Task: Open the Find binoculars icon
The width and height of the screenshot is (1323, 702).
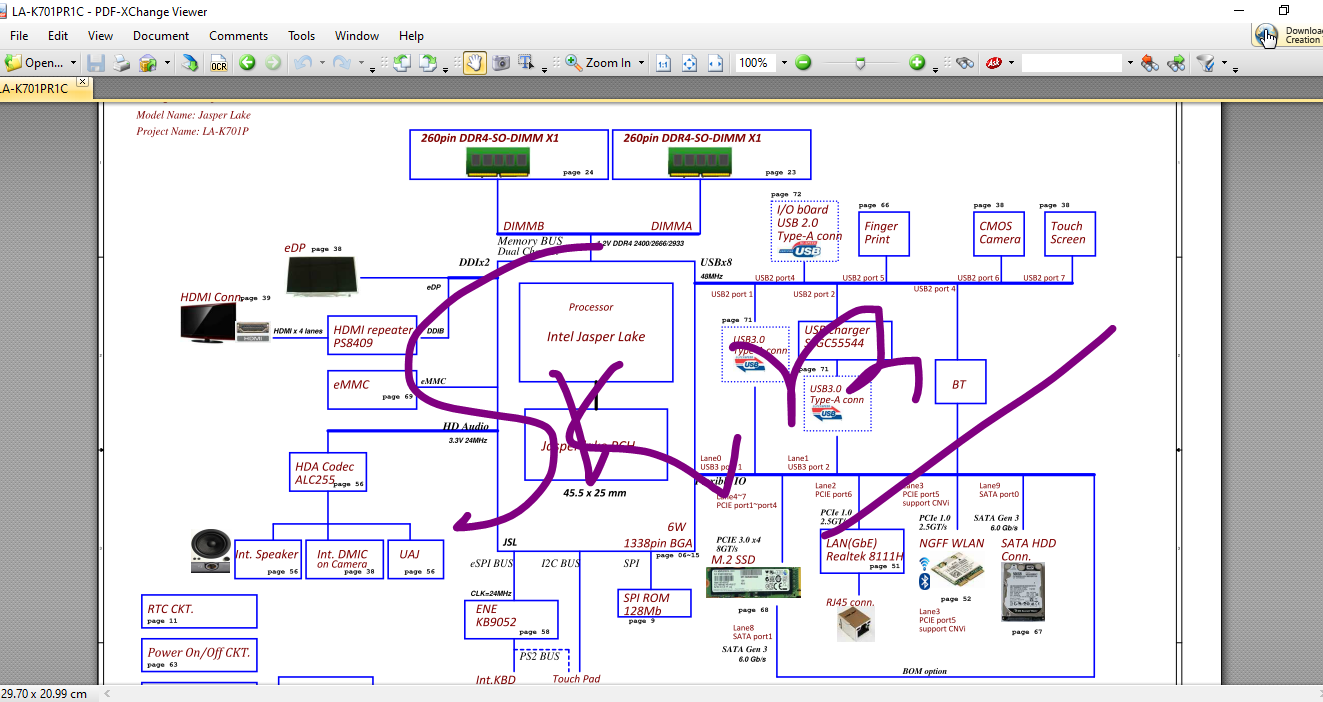Action: coord(965,62)
